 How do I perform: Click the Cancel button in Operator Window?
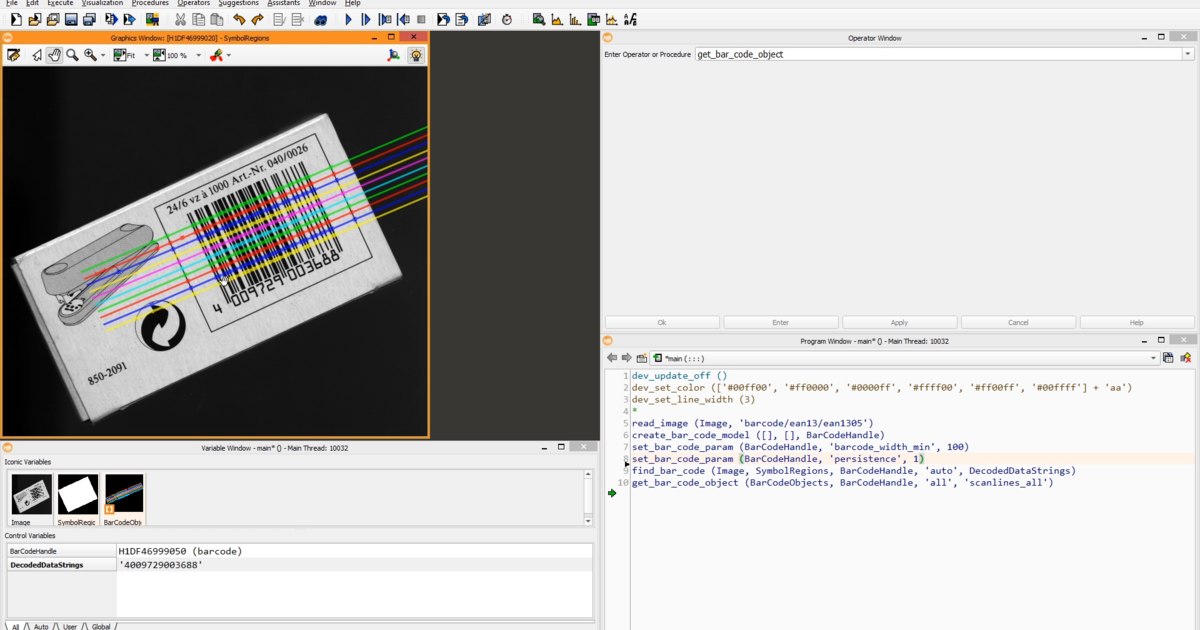(x=1018, y=322)
